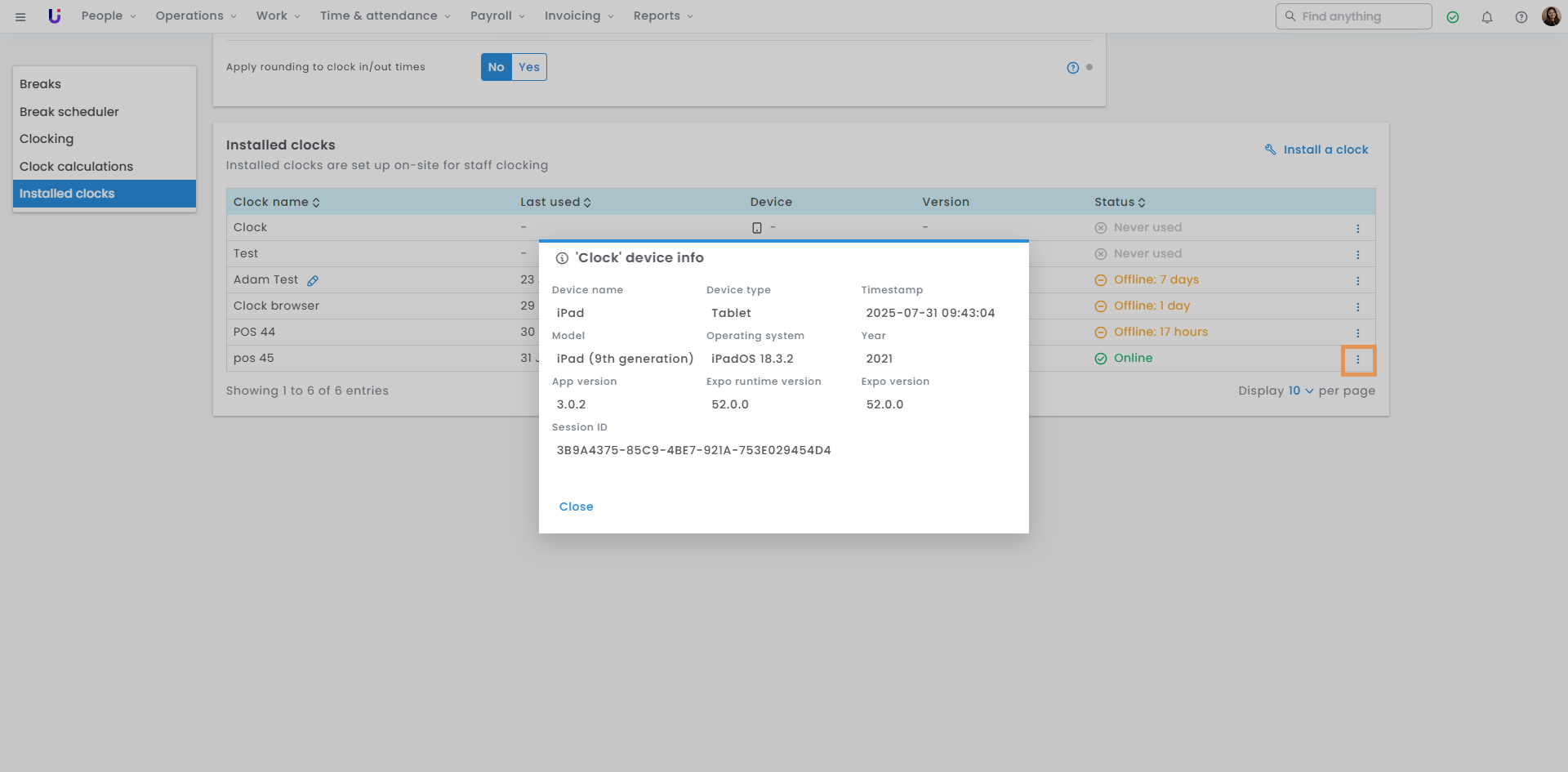Select Break scheduler in sidebar

pyautogui.click(x=69, y=112)
